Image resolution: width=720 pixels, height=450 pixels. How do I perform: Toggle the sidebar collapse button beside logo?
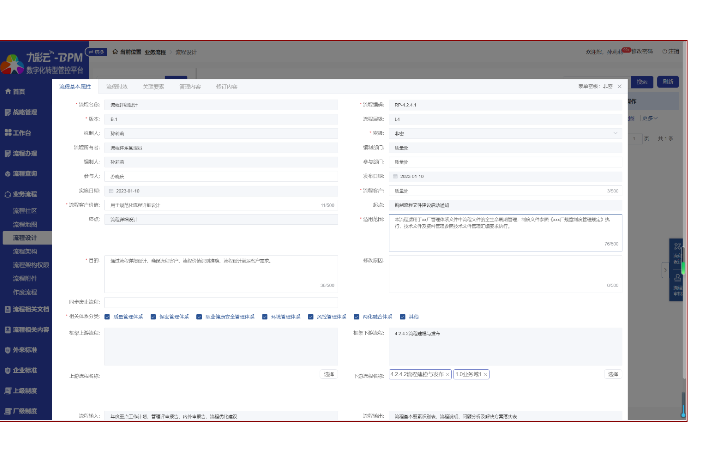(98, 52)
